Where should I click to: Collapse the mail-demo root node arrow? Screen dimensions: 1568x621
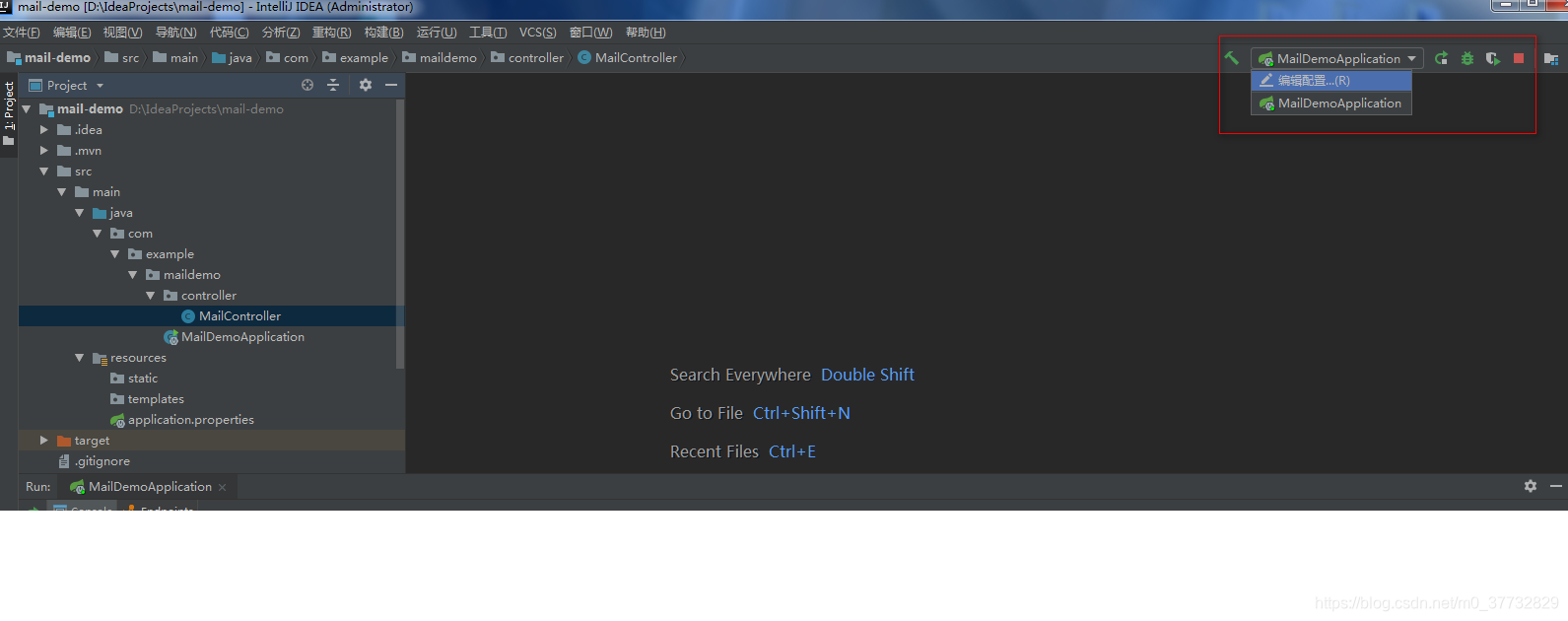click(x=27, y=109)
